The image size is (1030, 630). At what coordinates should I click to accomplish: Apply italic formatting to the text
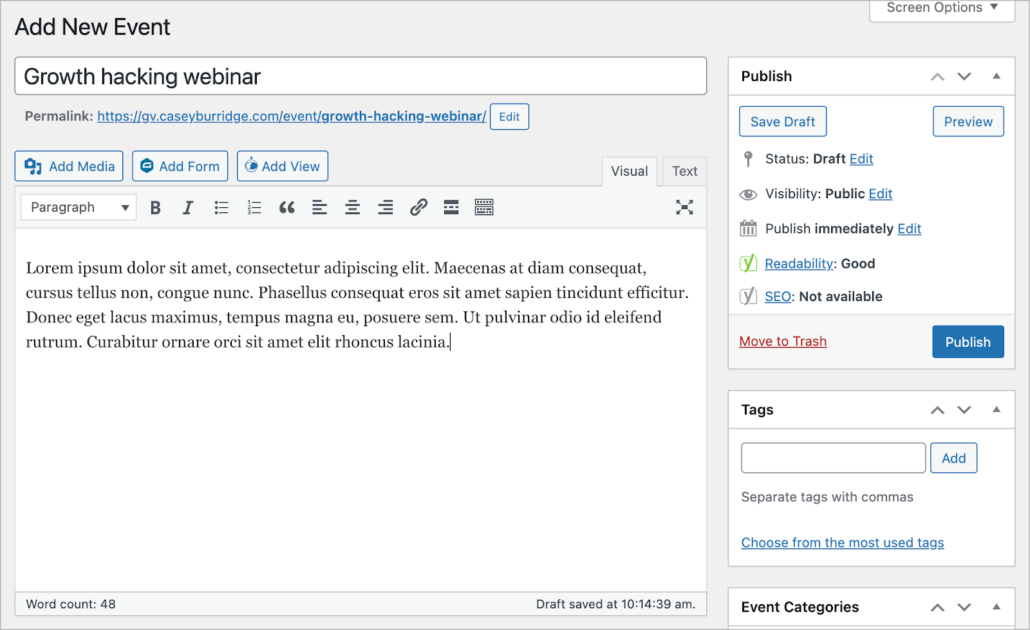click(187, 208)
